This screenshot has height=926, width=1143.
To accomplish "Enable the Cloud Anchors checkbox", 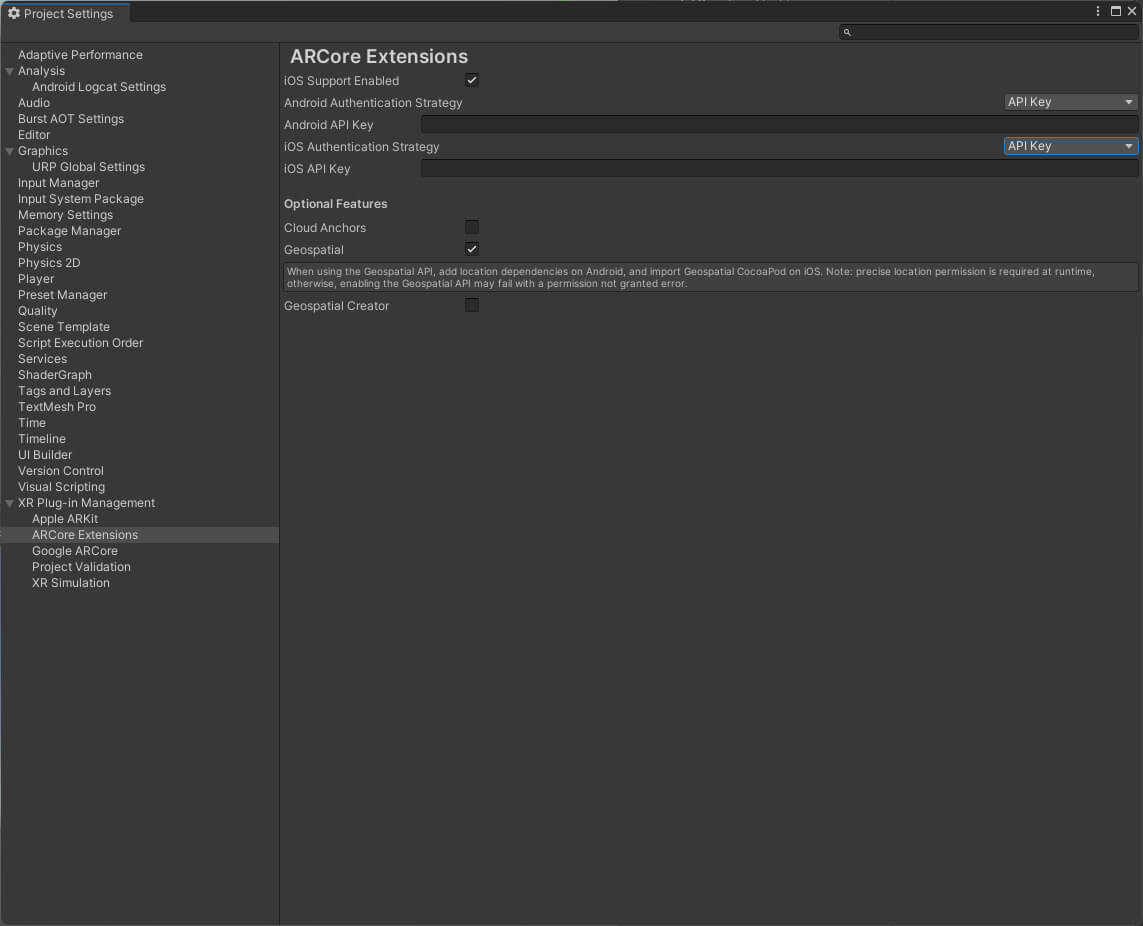I will coord(472,227).
